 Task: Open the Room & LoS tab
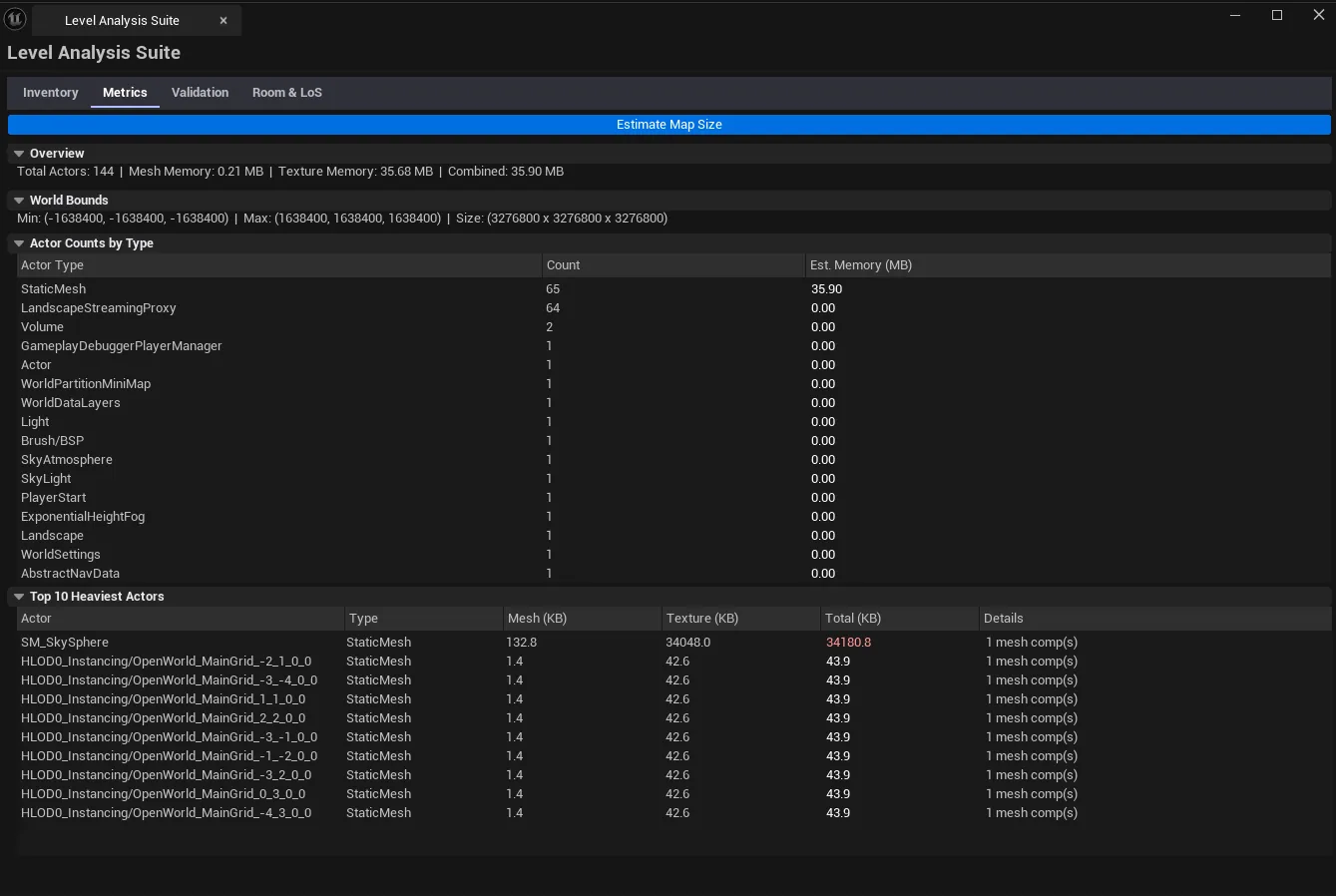pyautogui.click(x=287, y=93)
